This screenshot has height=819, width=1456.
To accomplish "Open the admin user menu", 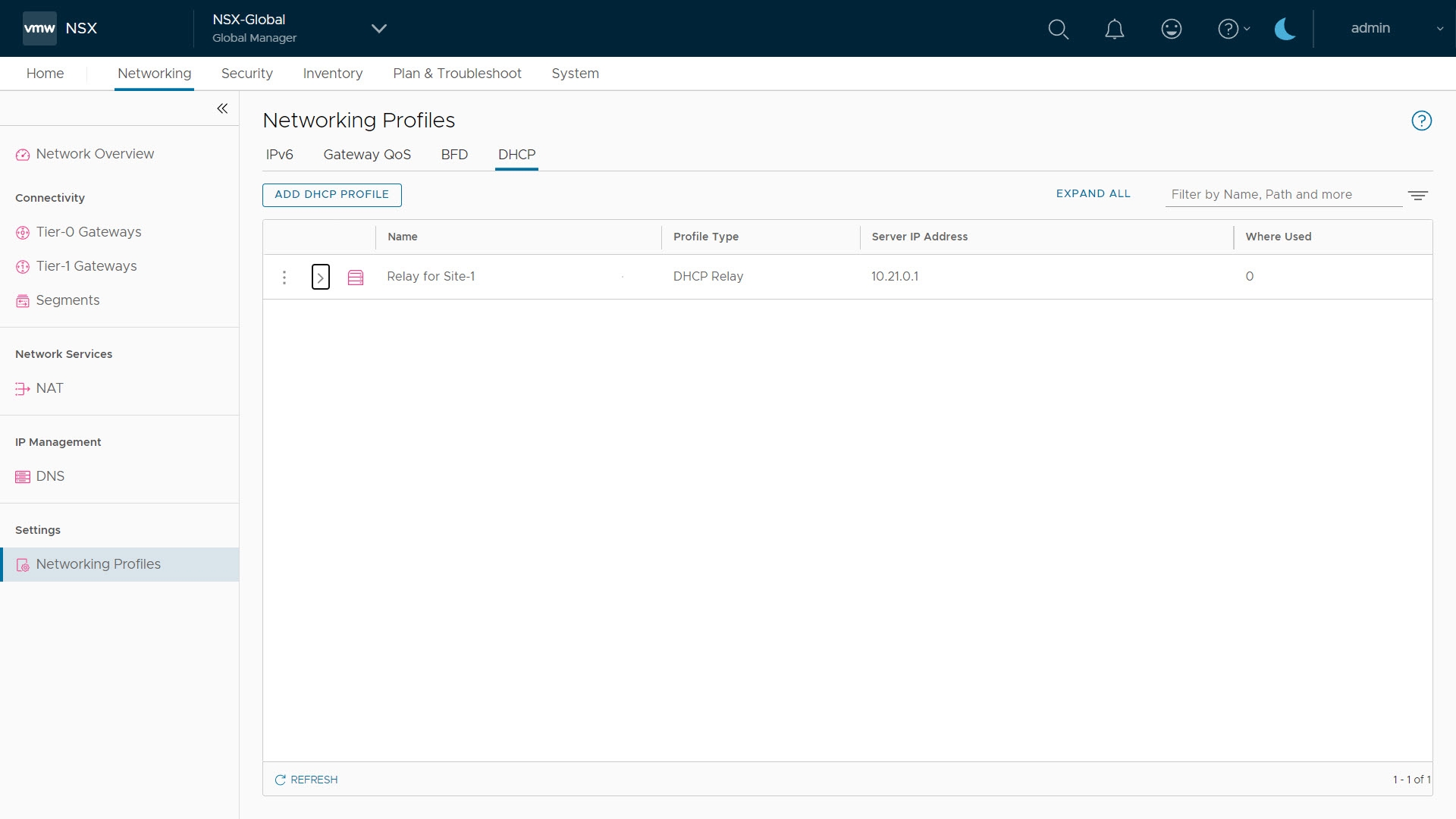I will click(x=1395, y=29).
